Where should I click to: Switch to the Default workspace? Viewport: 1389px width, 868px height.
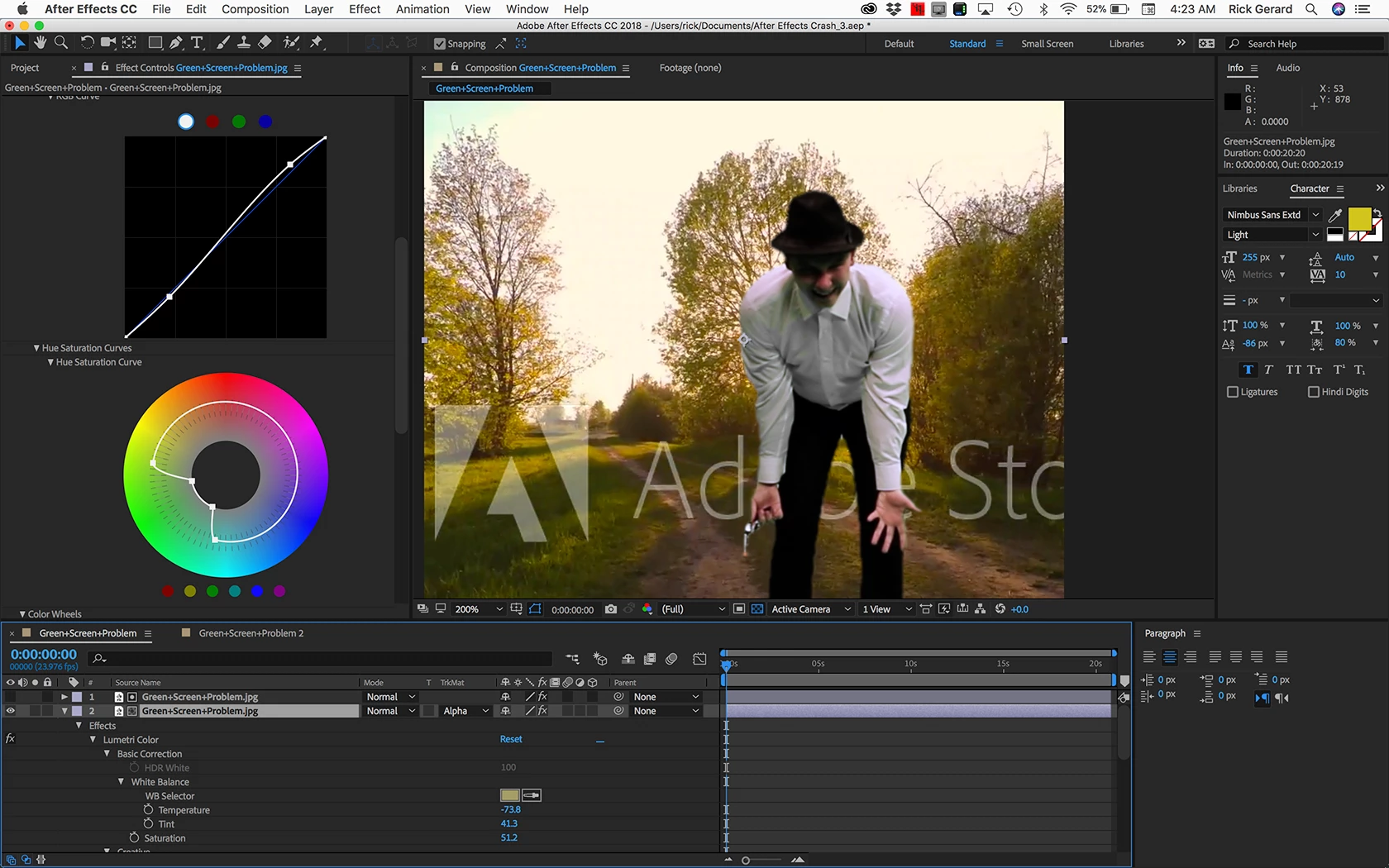899,44
